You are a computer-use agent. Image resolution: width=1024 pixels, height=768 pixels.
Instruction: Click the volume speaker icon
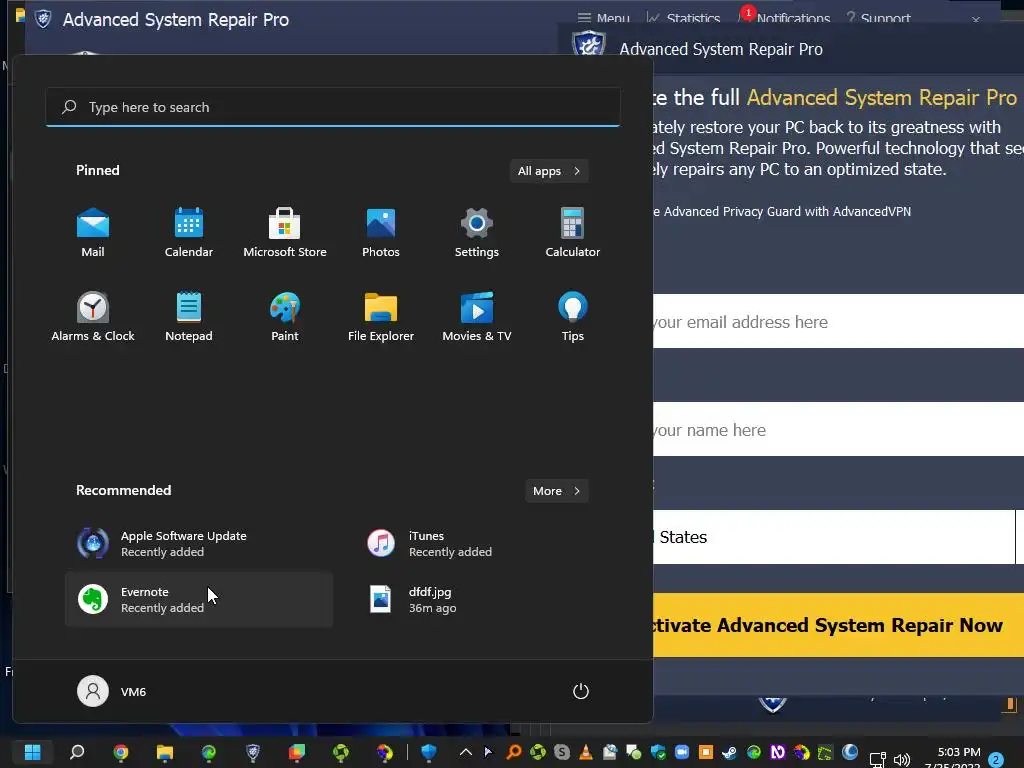902,760
